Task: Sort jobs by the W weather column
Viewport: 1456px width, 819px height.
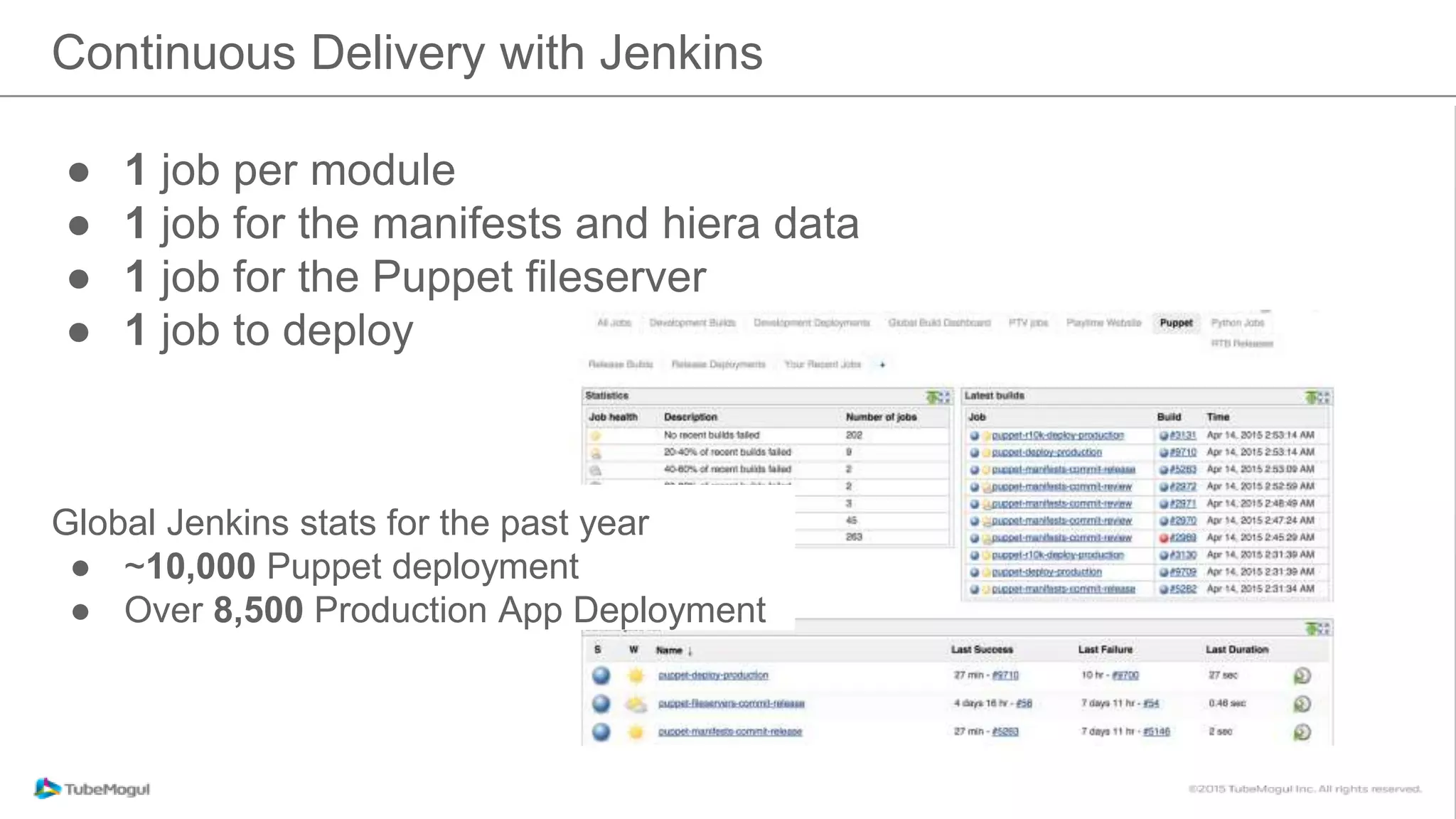Action: (633, 650)
